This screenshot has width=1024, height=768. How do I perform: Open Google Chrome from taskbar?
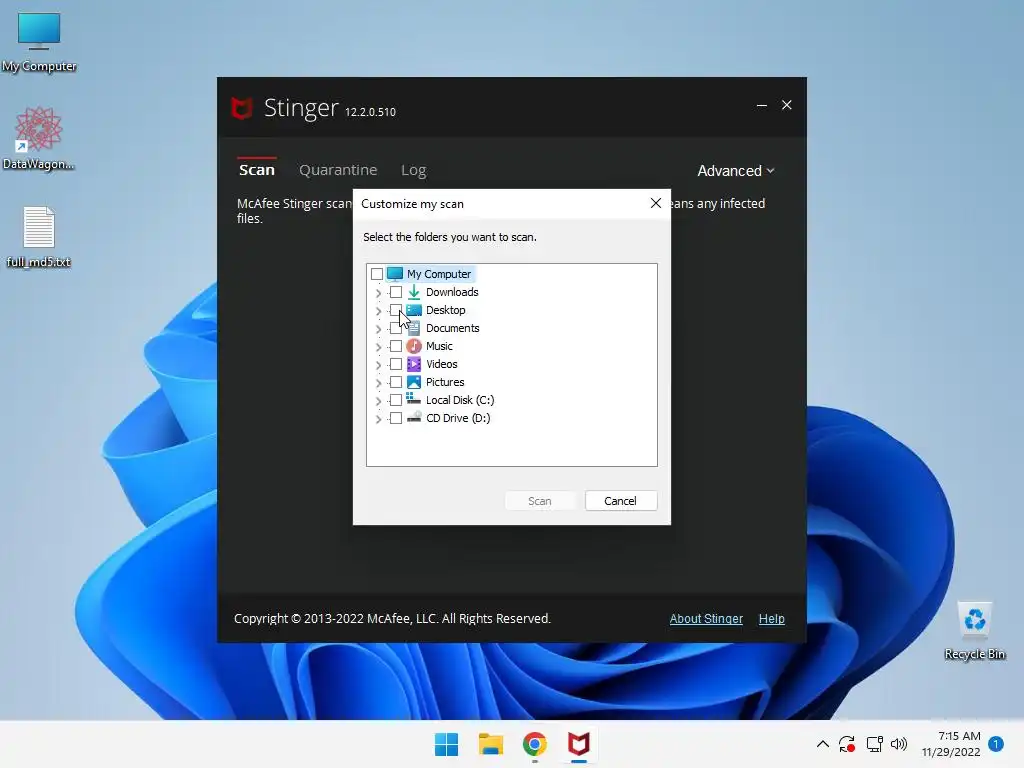pos(534,744)
